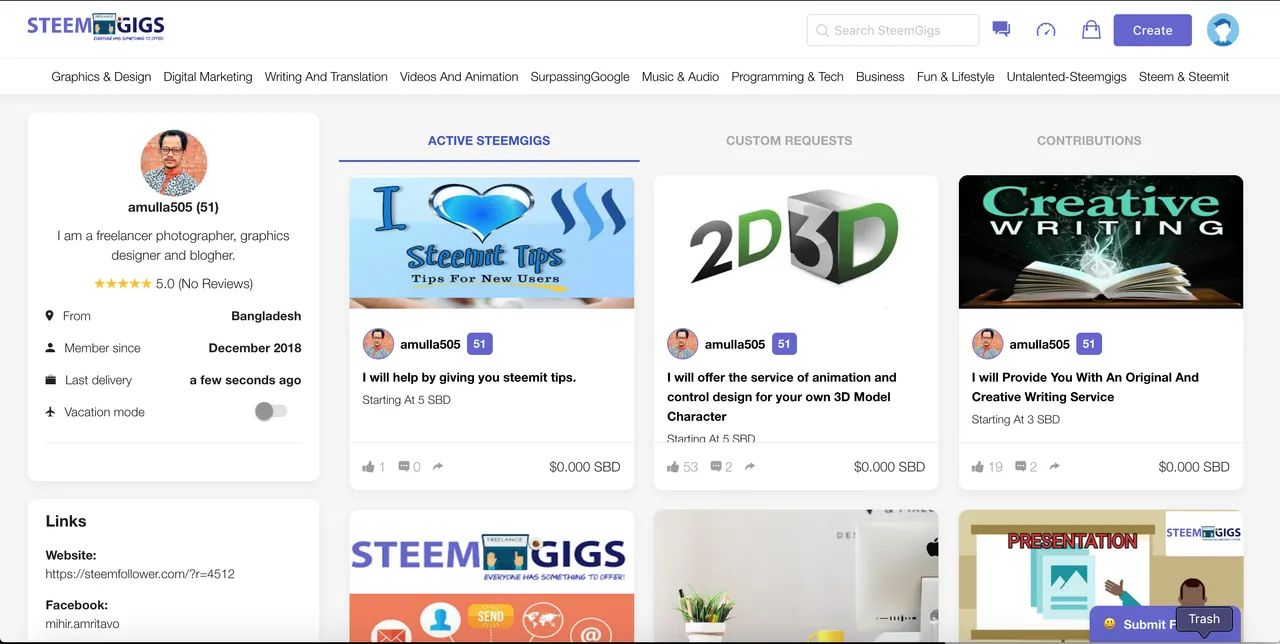The width and height of the screenshot is (1280, 644).
Task: Open the Original And Creative Writing Service title
Action: tap(1085, 387)
